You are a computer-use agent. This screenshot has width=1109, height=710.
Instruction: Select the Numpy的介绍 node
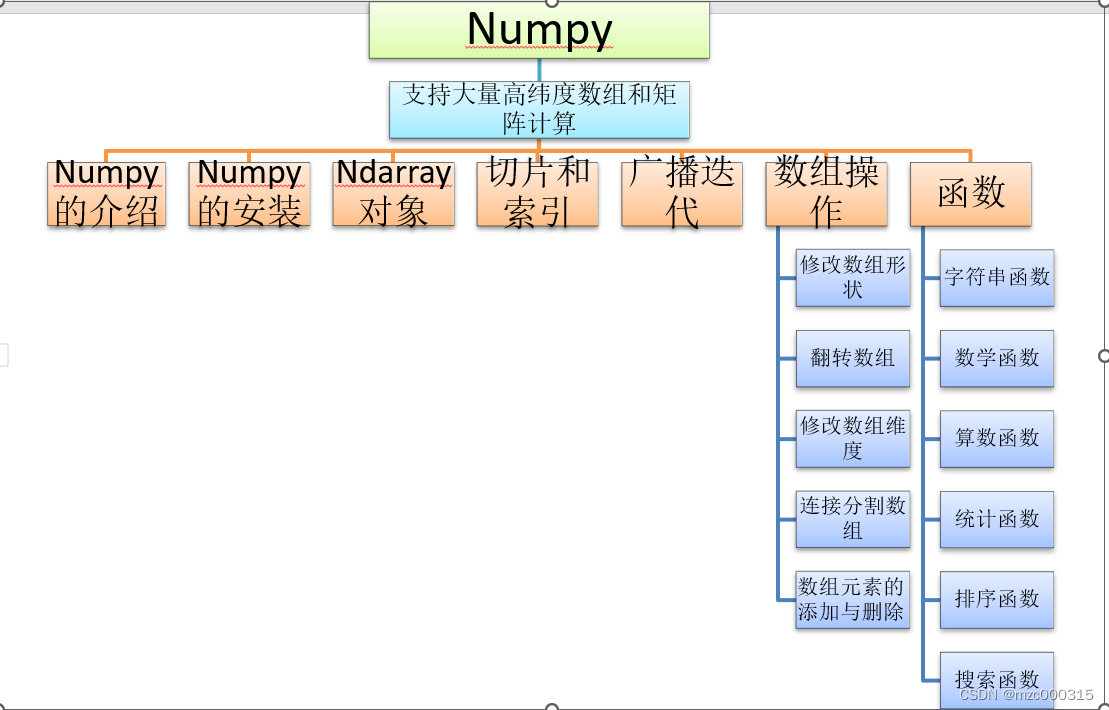click(106, 194)
